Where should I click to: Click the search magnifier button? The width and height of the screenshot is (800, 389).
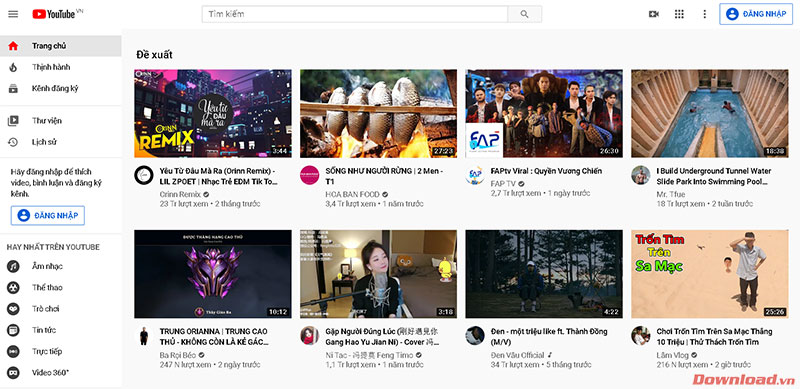[524, 14]
